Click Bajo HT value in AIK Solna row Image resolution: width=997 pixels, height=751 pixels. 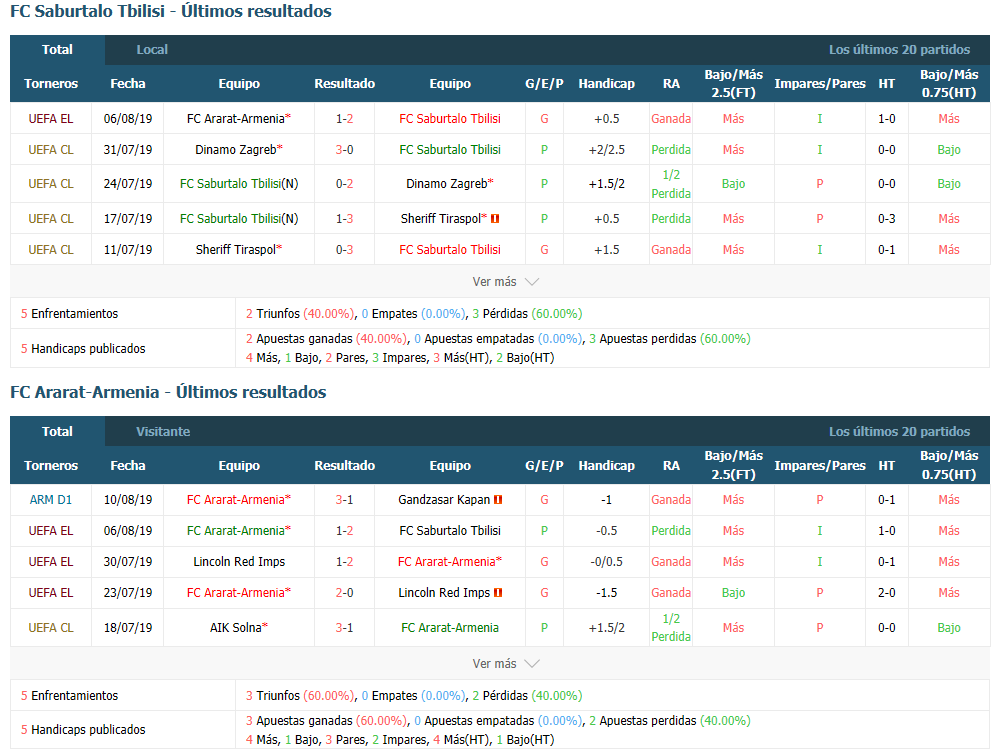(949, 628)
